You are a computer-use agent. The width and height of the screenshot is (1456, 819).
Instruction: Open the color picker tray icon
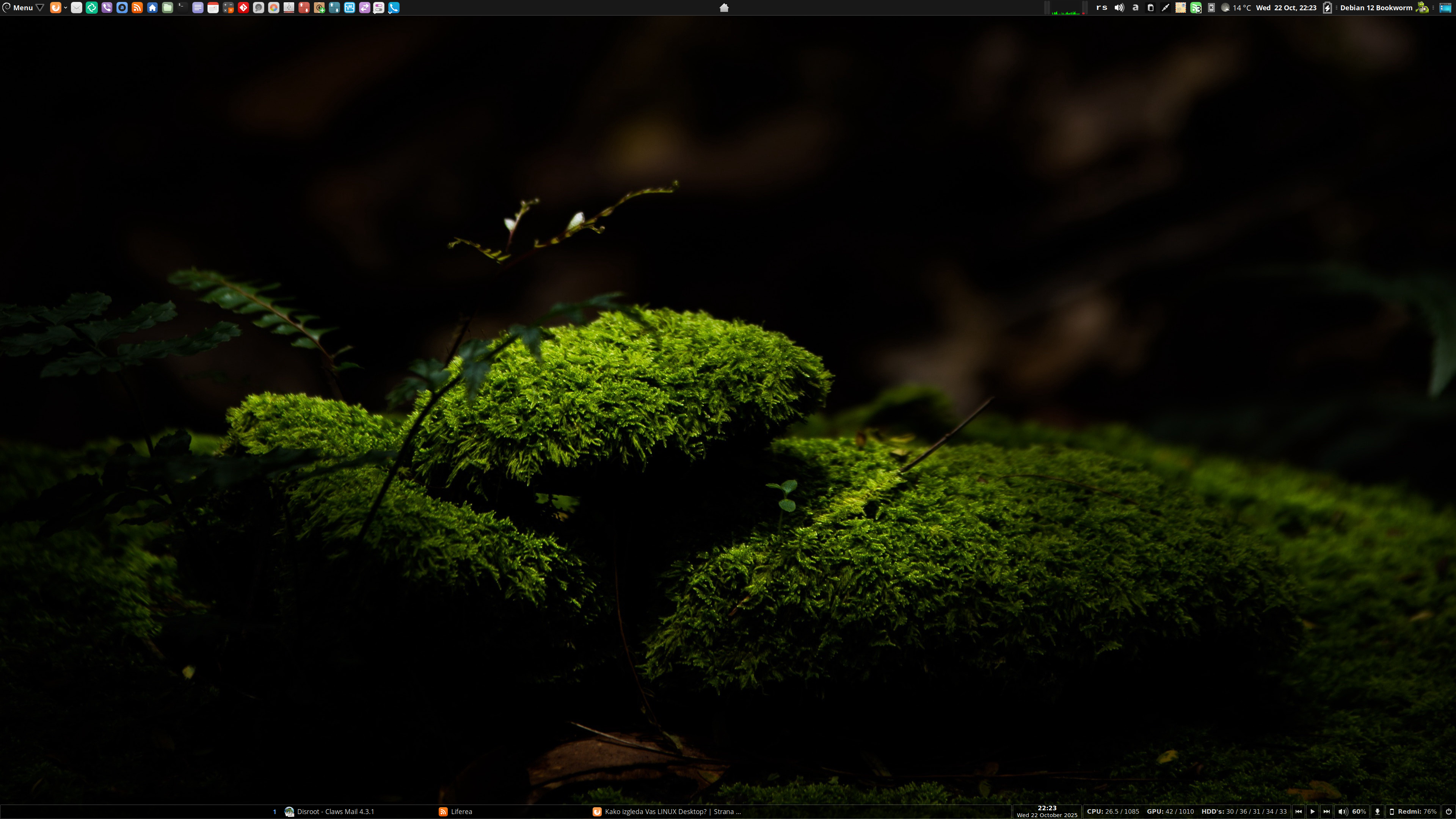click(1166, 8)
